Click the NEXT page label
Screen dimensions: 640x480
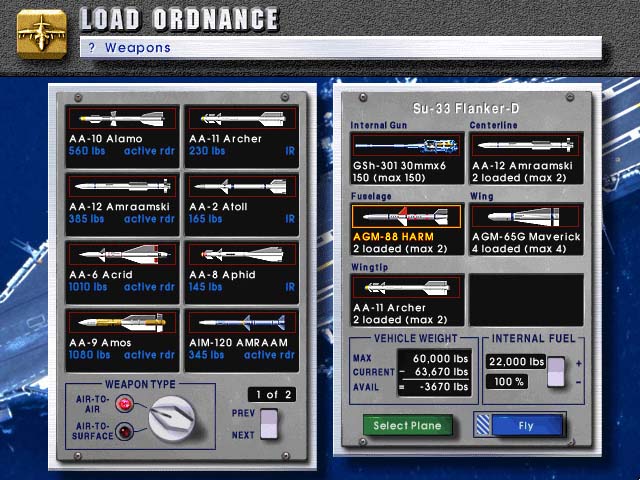pyautogui.click(x=243, y=435)
